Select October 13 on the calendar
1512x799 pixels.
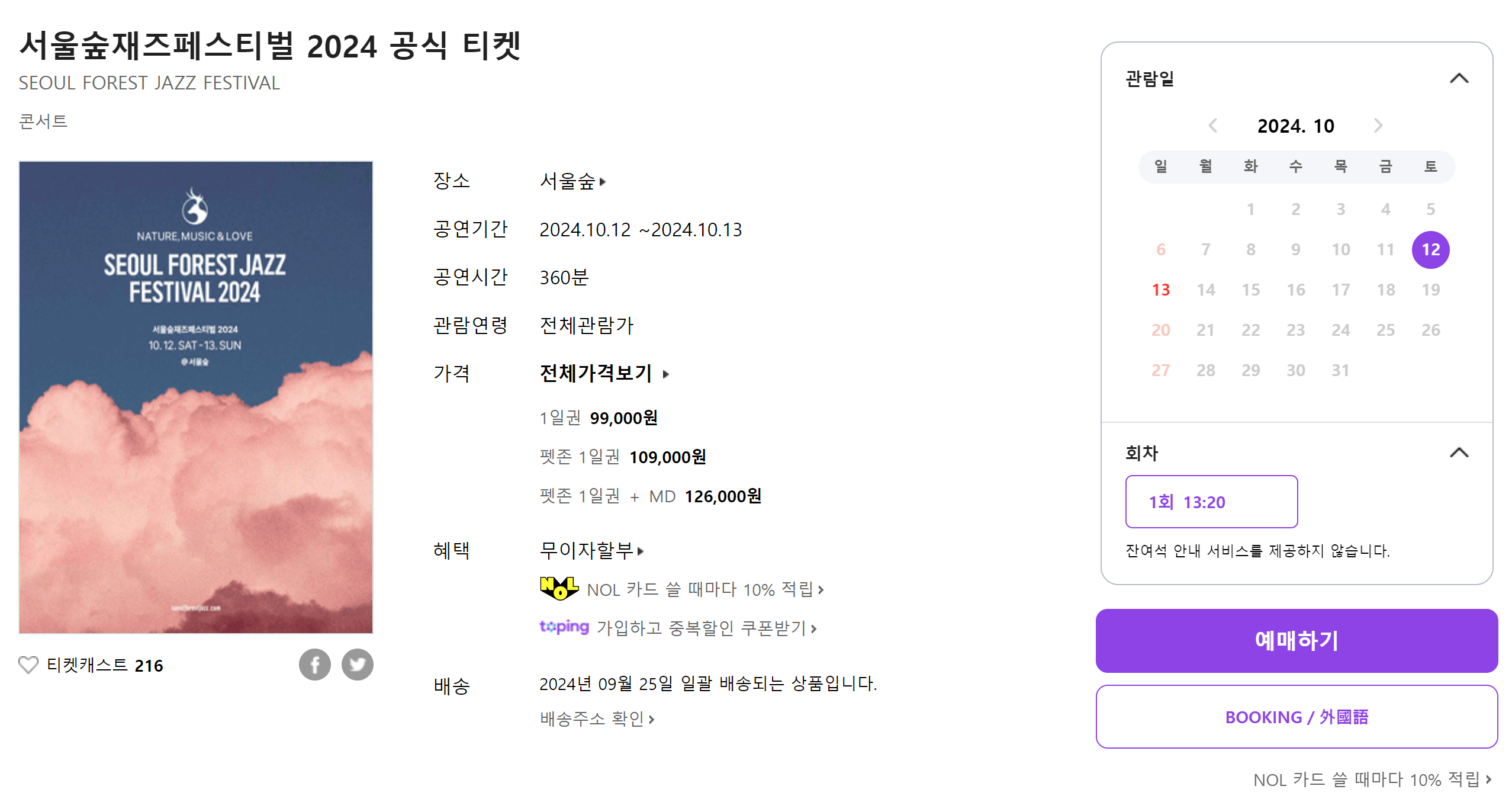[1160, 290]
